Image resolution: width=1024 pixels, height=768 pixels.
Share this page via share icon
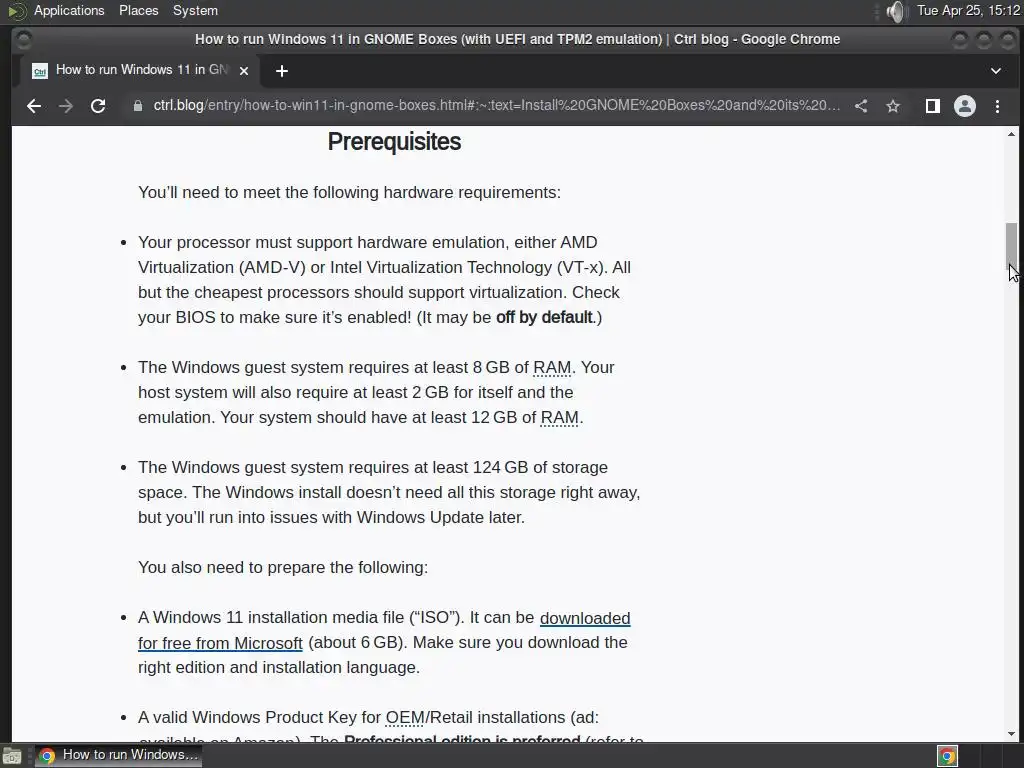pos(861,106)
